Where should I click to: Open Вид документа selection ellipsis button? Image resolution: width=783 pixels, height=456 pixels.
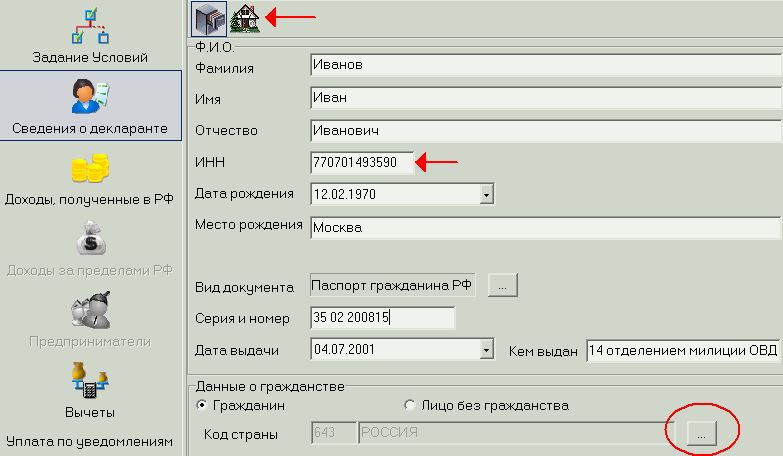[502, 286]
